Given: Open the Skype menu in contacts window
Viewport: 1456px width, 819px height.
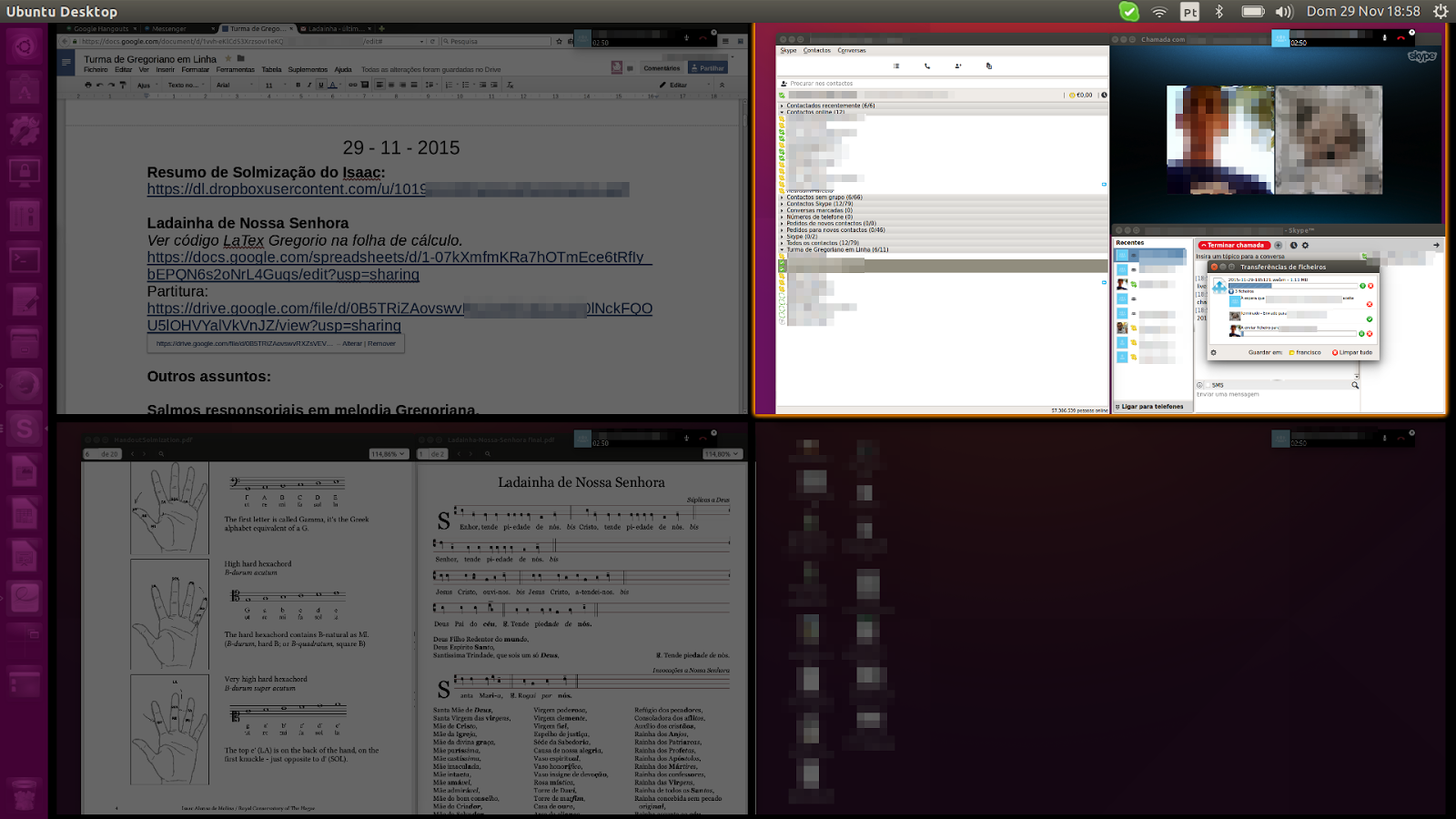Looking at the screenshot, I should 788,50.
